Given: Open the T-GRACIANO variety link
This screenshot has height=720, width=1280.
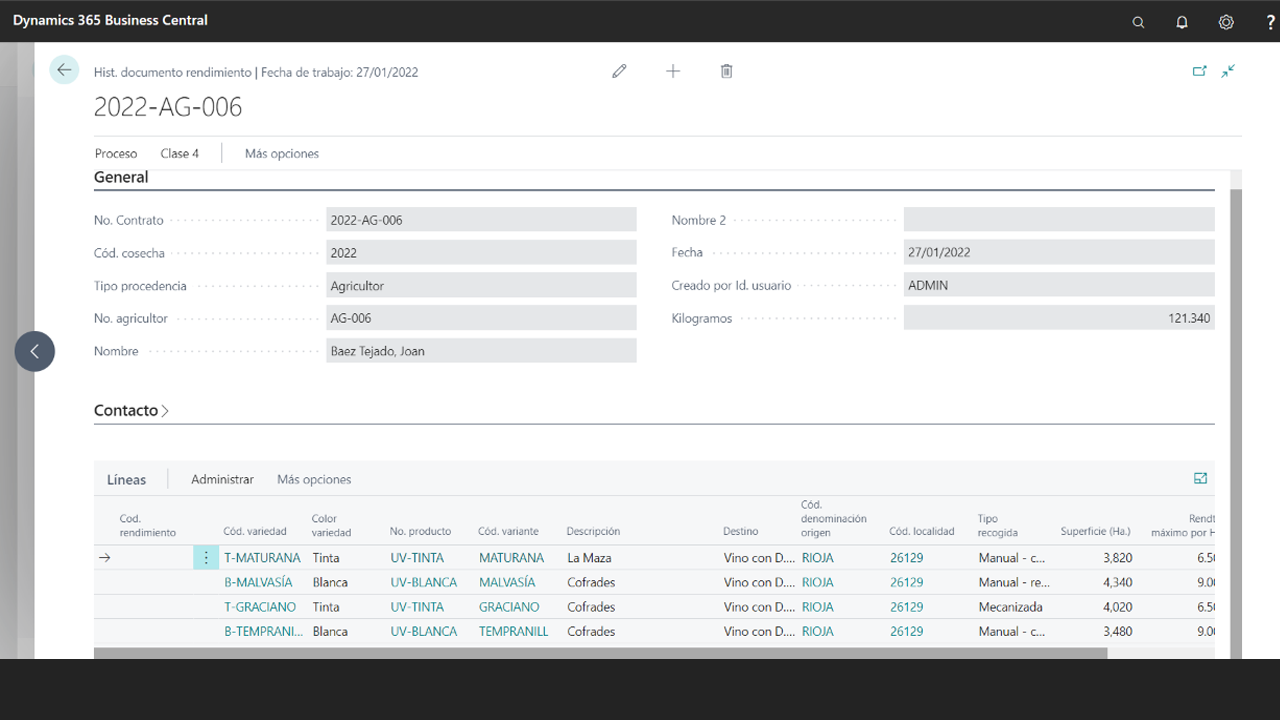Looking at the screenshot, I should pyautogui.click(x=260, y=607).
